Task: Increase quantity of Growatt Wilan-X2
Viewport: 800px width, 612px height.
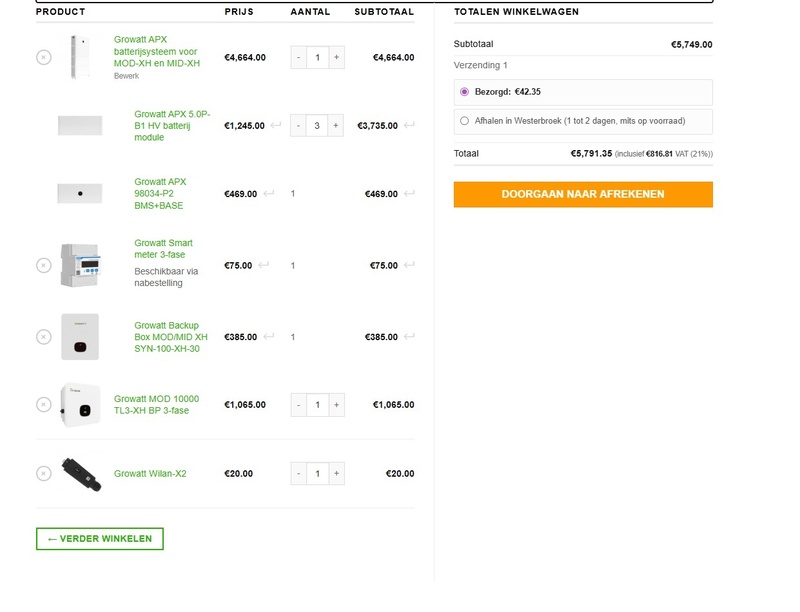Action: tap(336, 474)
